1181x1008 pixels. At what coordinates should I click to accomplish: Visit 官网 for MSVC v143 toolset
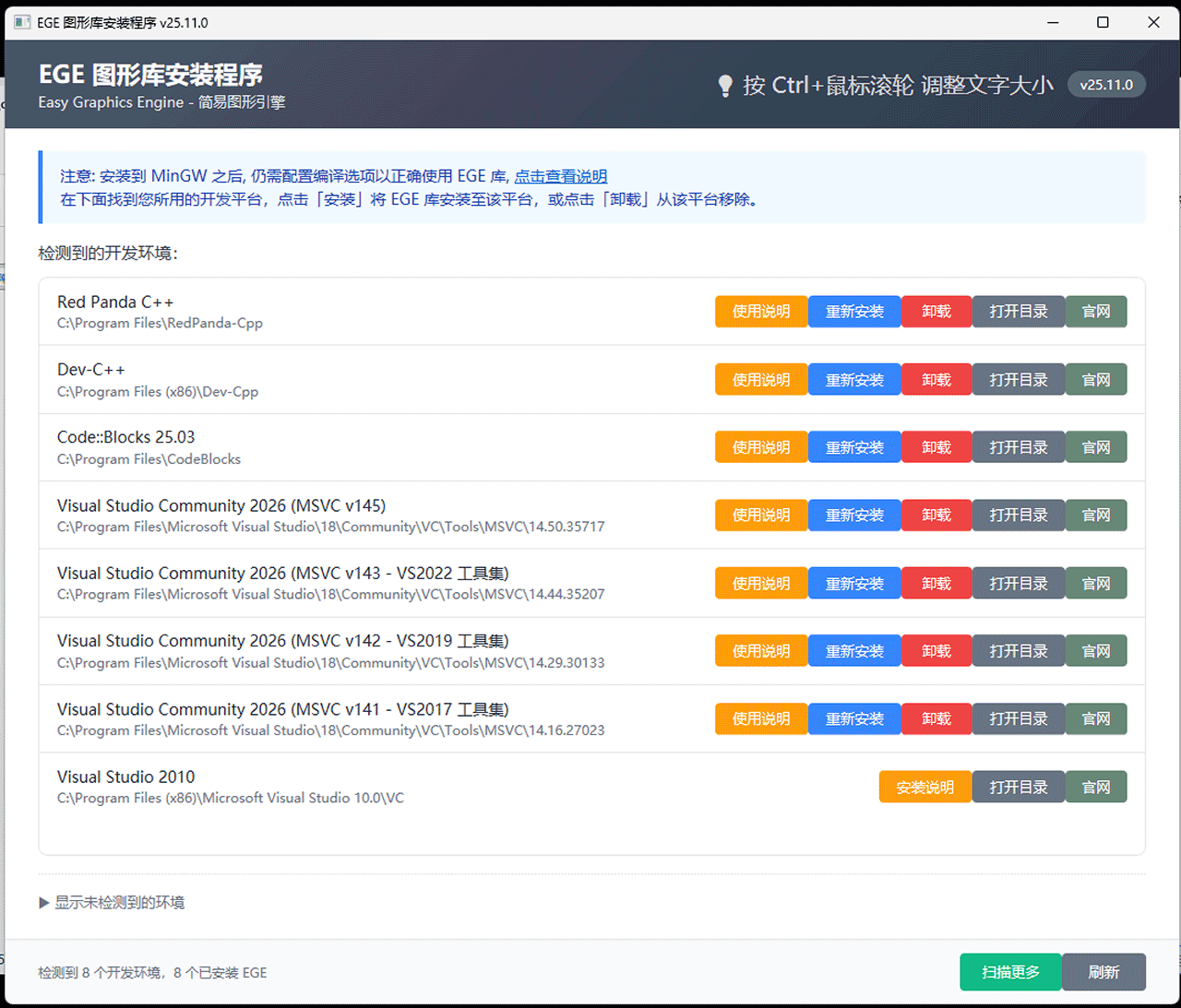click(1096, 584)
